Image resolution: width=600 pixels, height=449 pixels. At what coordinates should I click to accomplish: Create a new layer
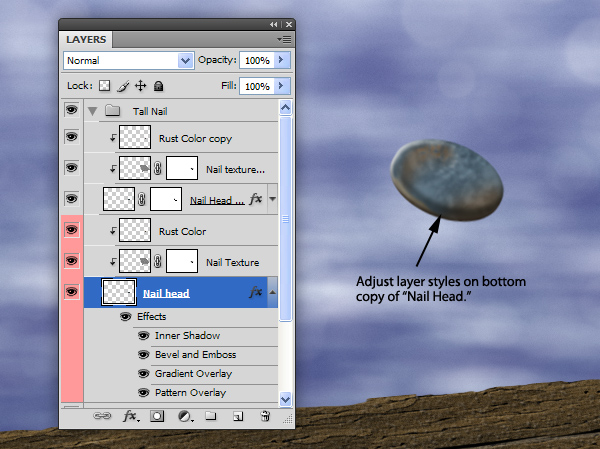[x=238, y=416]
